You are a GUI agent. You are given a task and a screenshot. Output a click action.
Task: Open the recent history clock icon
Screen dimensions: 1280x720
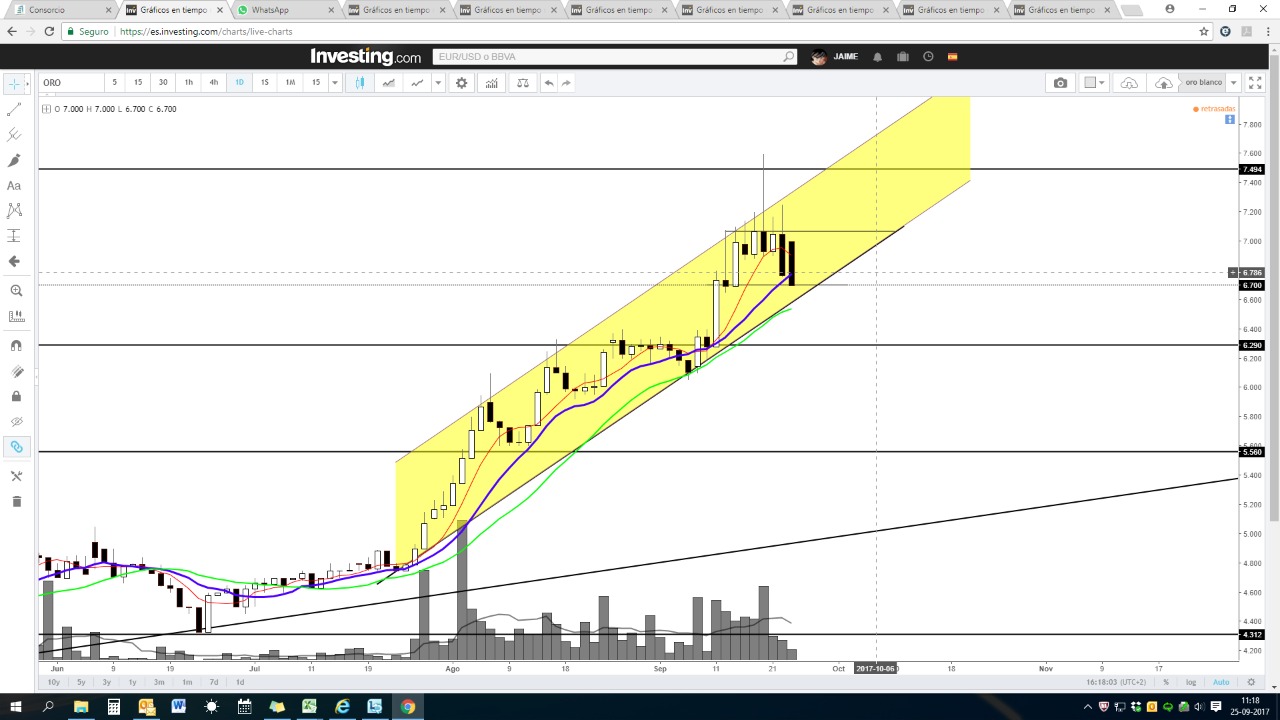(928, 57)
